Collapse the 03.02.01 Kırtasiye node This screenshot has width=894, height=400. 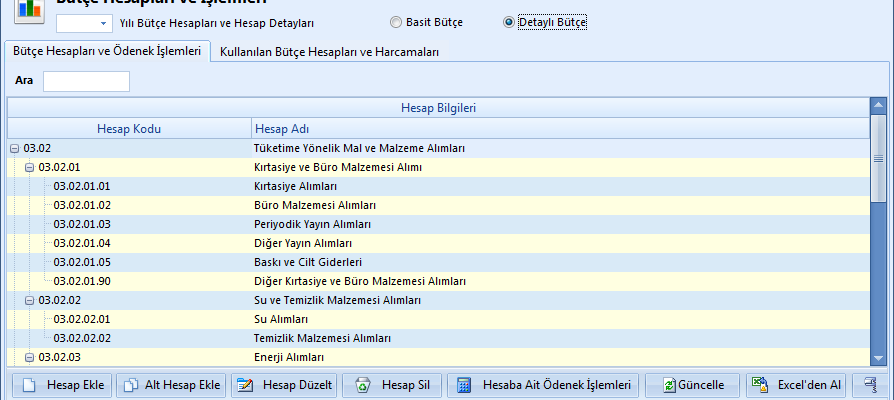point(30,167)
